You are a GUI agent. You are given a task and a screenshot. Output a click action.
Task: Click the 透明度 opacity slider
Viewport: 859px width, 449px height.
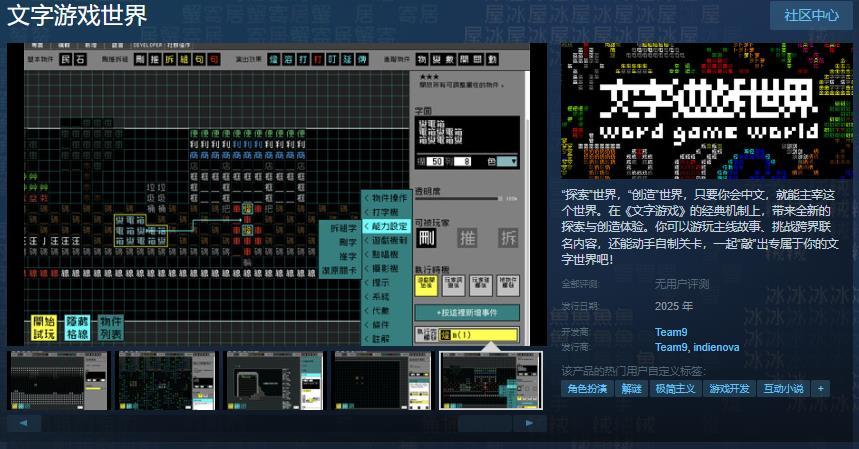460,198
